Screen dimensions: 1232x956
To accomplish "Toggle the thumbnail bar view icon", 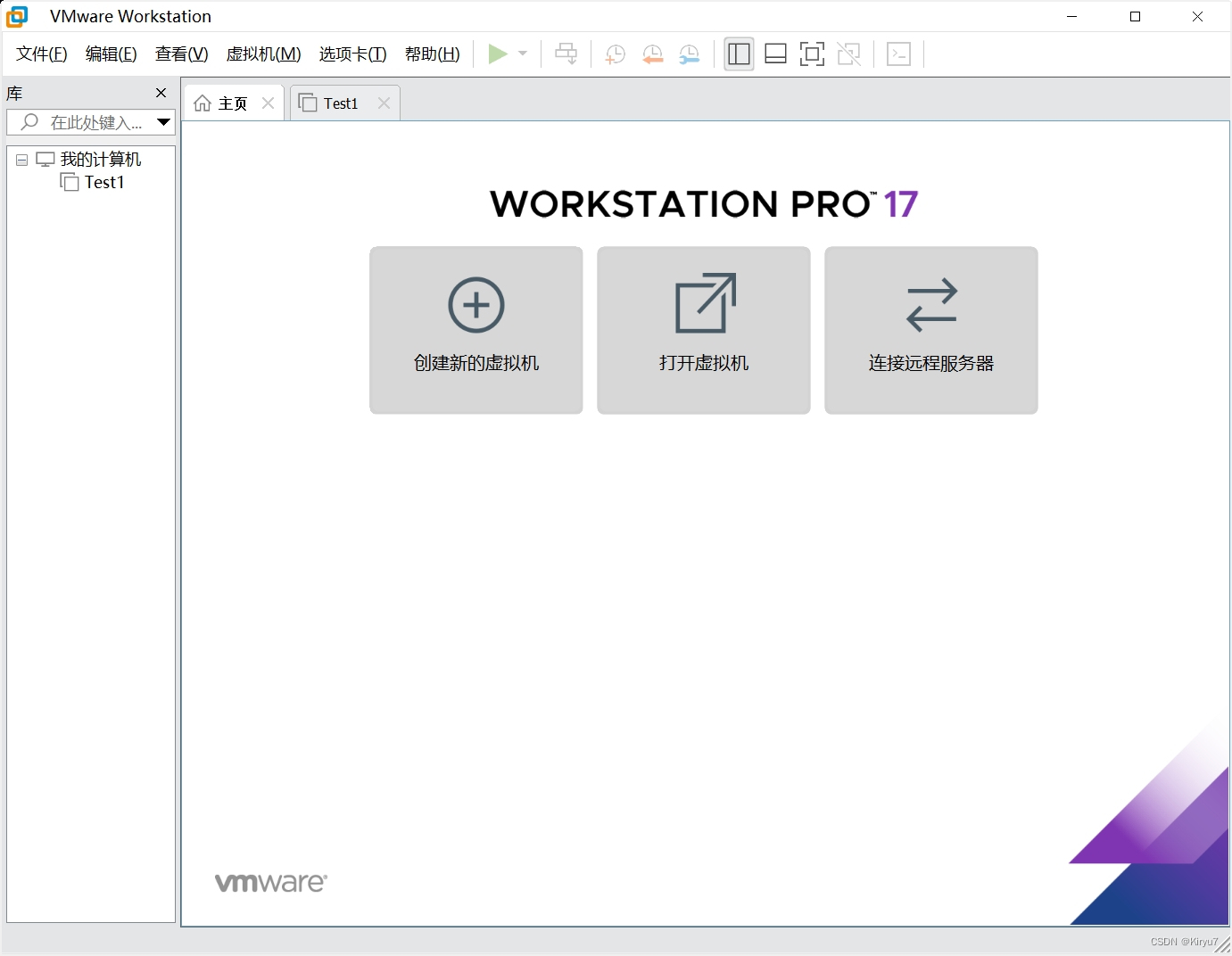I will (776, 54).
